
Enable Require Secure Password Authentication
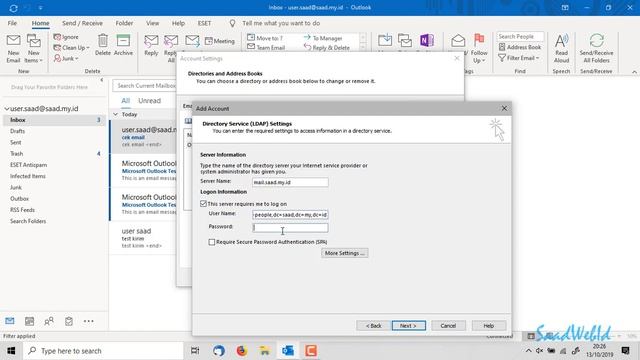point(211,242)
